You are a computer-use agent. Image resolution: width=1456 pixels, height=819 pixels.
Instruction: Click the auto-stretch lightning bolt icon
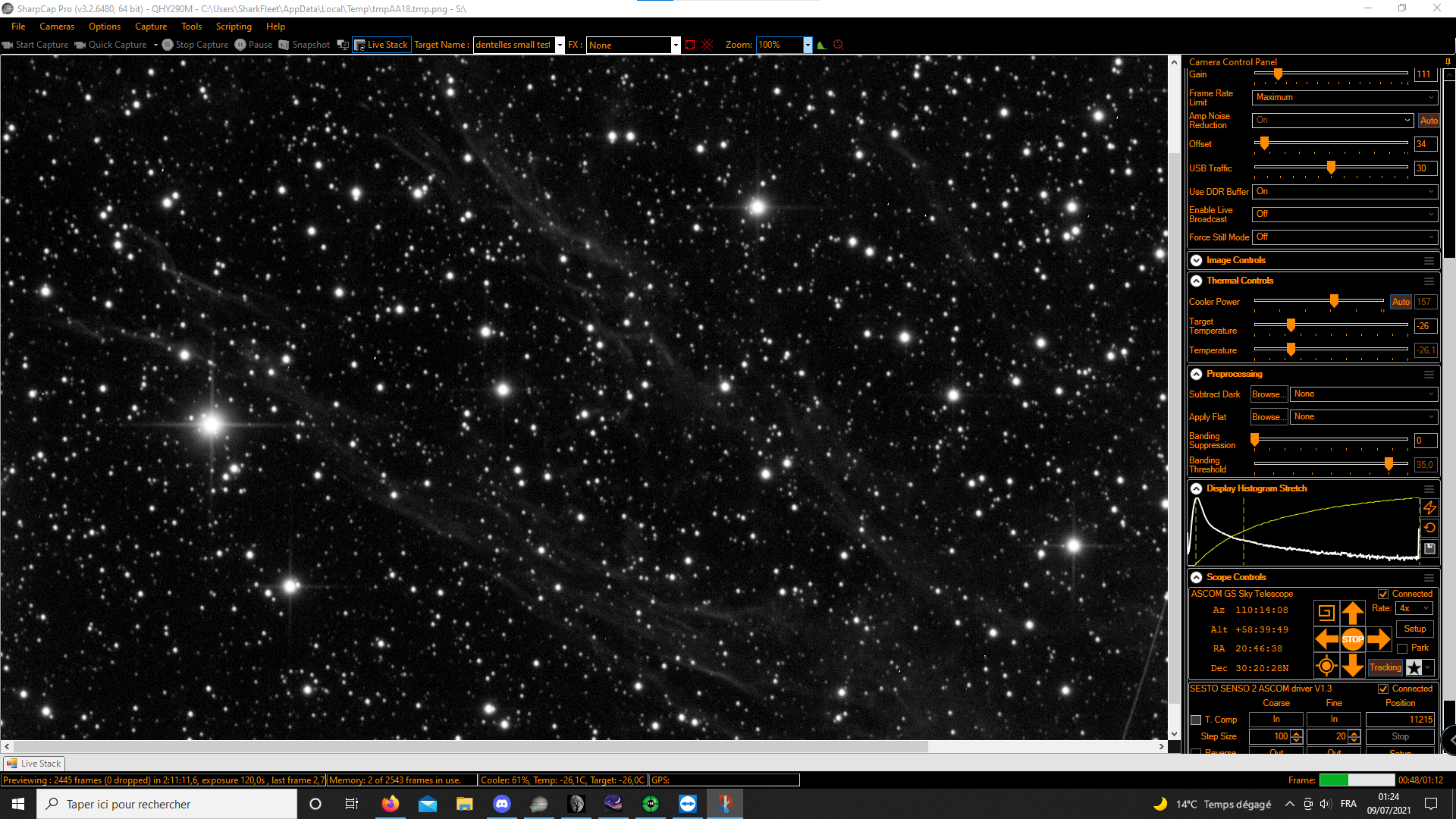click(1429, 507)
